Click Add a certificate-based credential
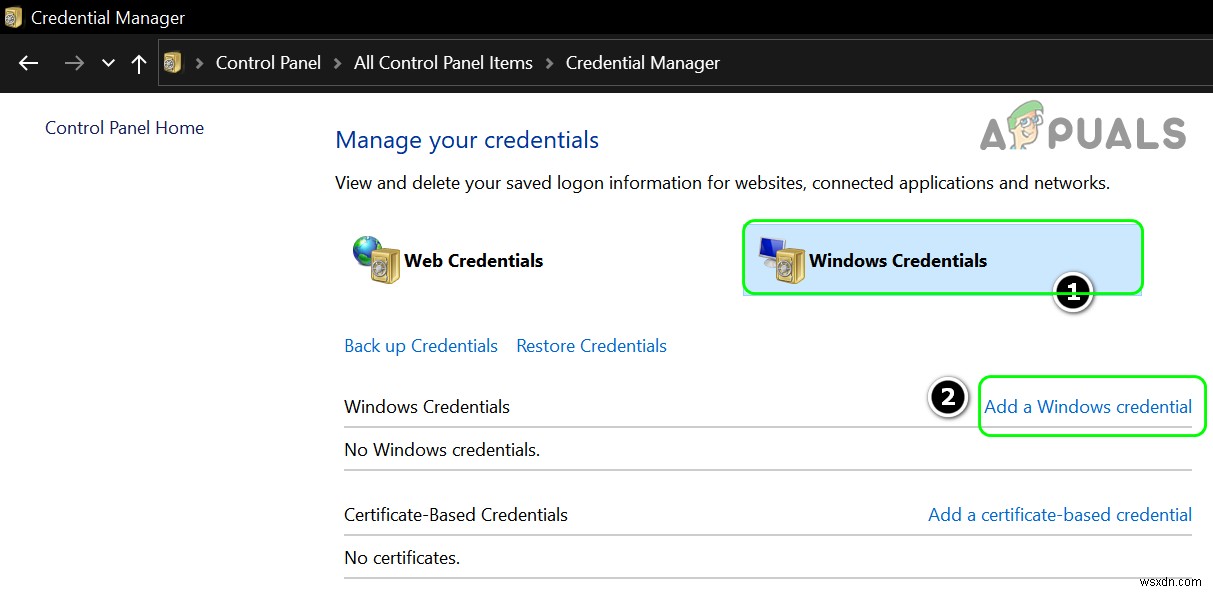Viewport: 1213px width, 592px height. coord(1060,515)
